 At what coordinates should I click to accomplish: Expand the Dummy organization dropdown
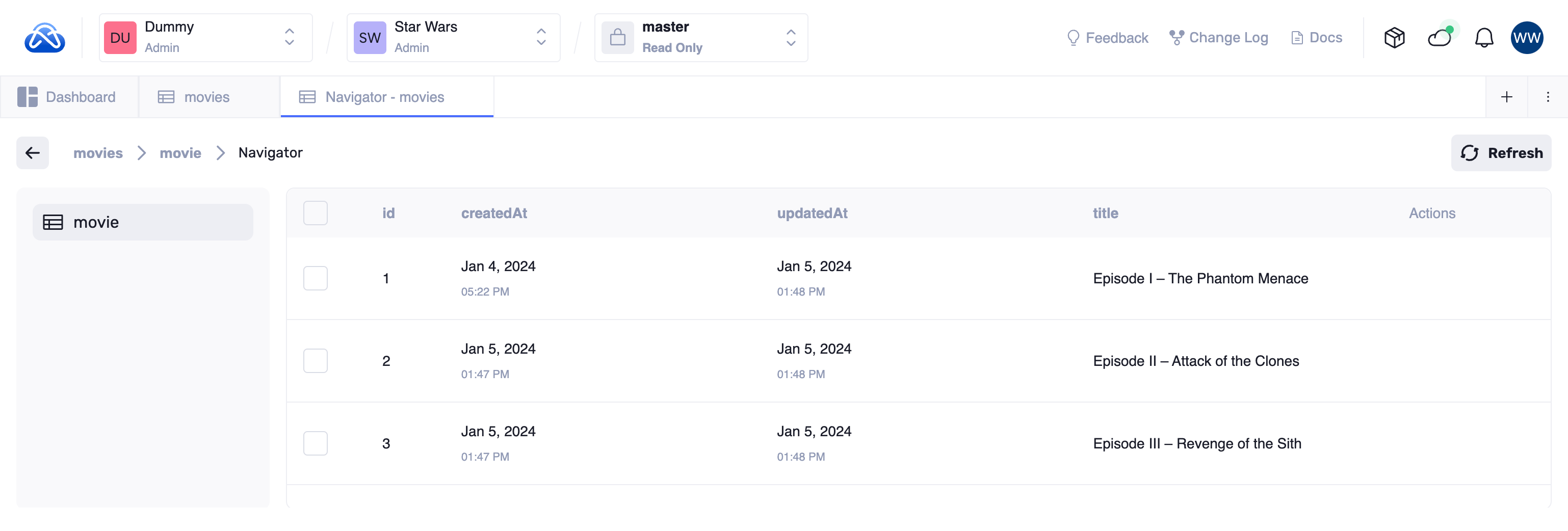tap(206, 38)
